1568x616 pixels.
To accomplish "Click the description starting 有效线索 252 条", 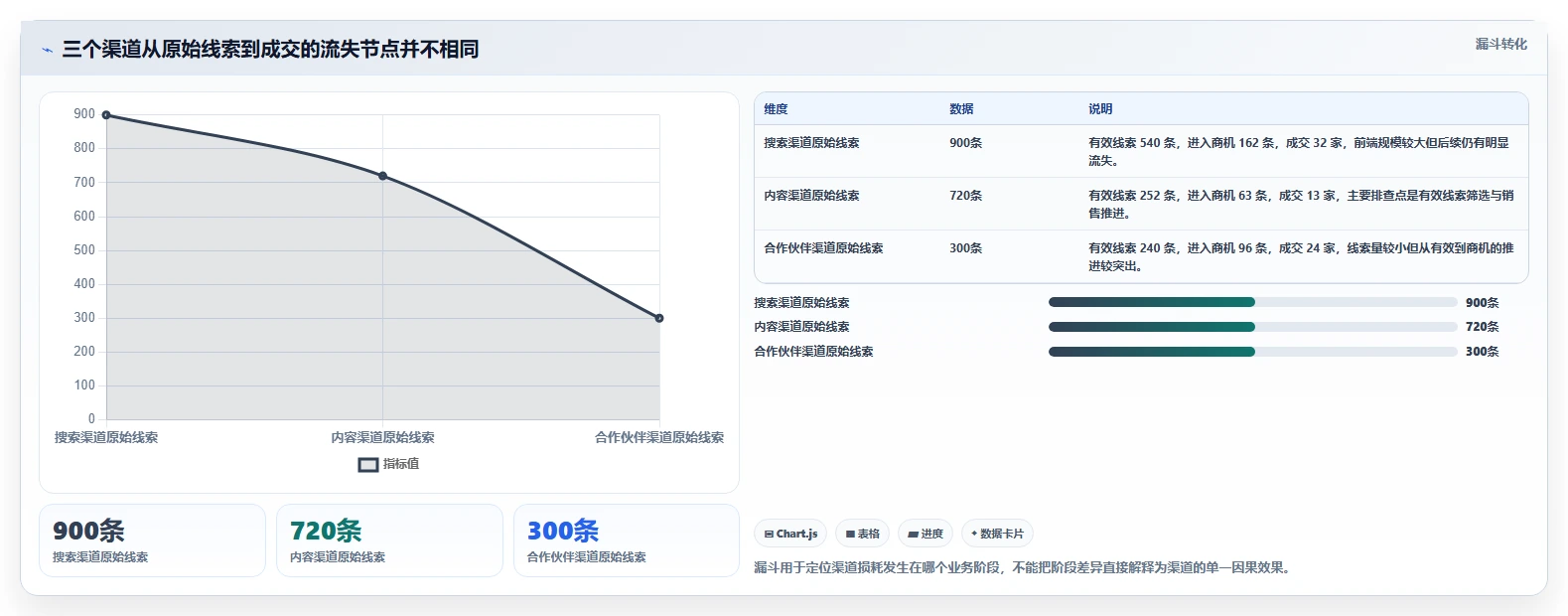I will pyautogui.click(x=1301, y=204).
